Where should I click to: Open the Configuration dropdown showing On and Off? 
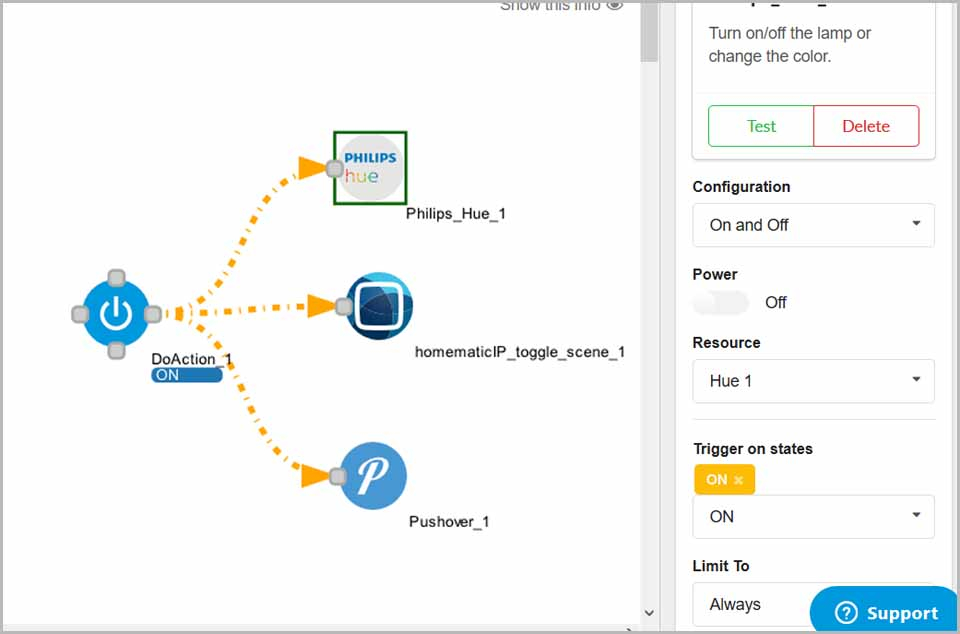point(813,225)
